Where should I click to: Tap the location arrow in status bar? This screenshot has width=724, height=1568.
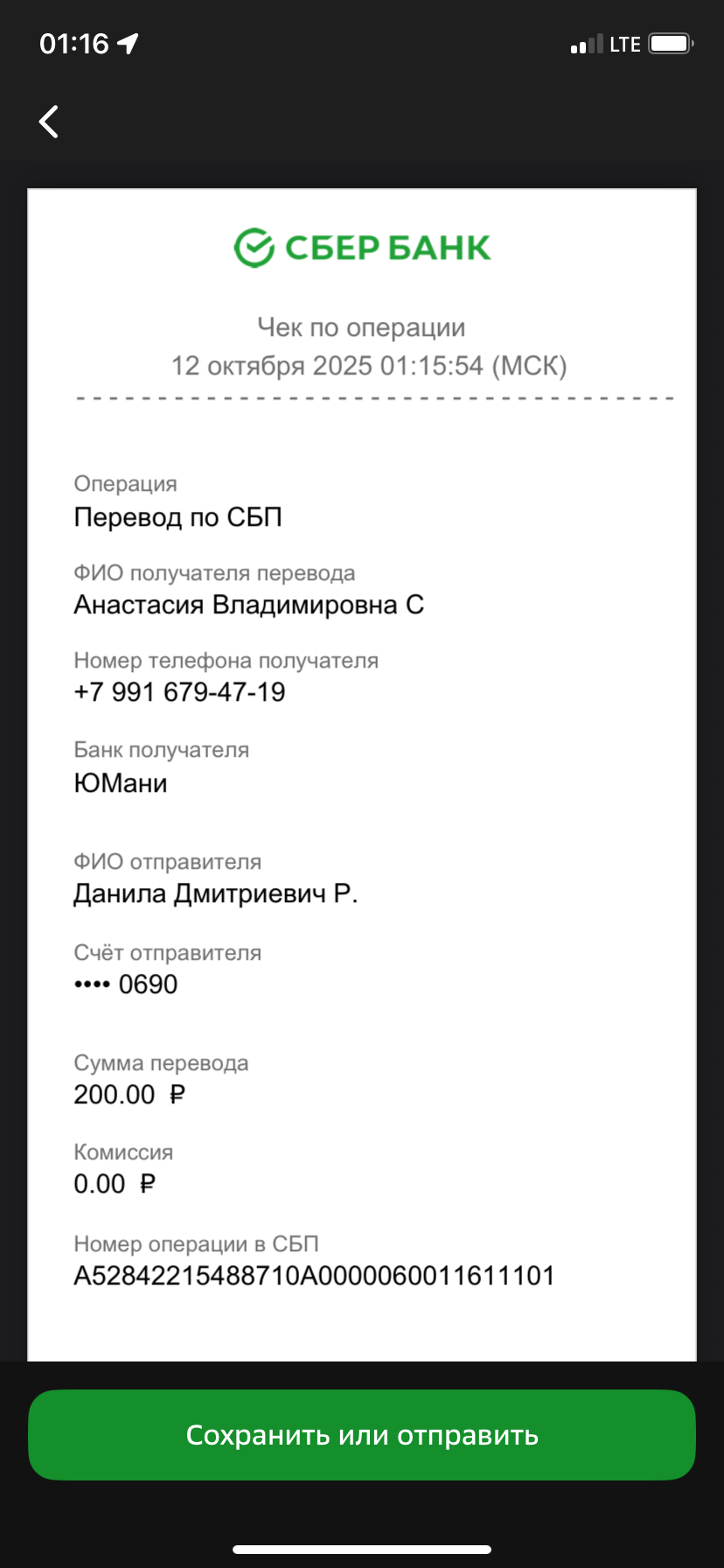129,44
